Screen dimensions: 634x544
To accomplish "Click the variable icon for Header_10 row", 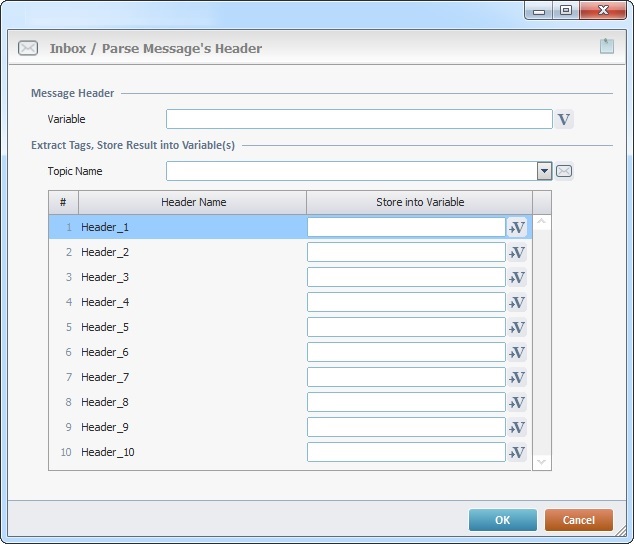I will click(x=517, y=452).
